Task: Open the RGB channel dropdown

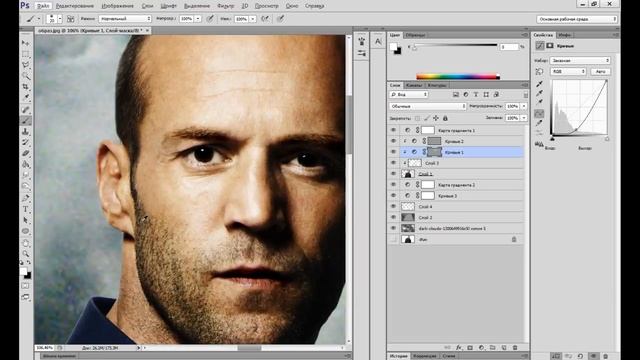Action: pos(568,71)
